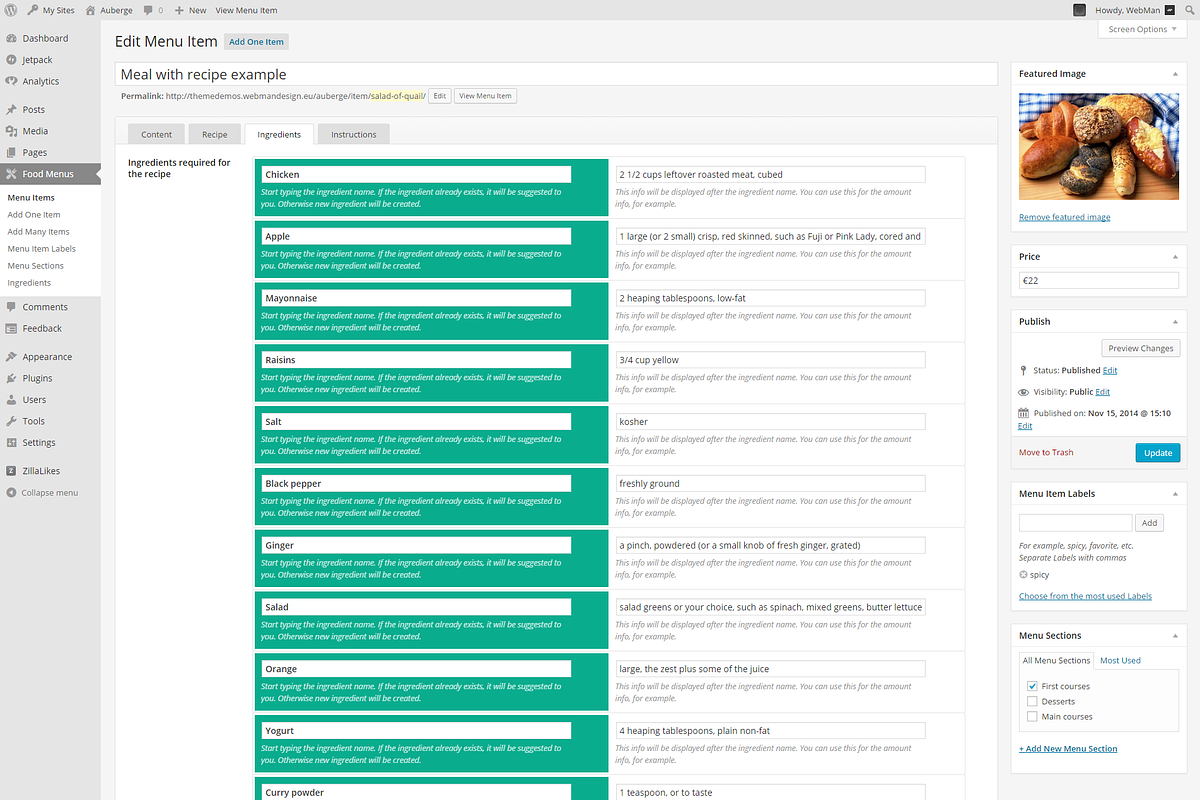Open Comments via speech bubble icon
The width and height of the screenshot is (1200, 800).
(11, 307)
